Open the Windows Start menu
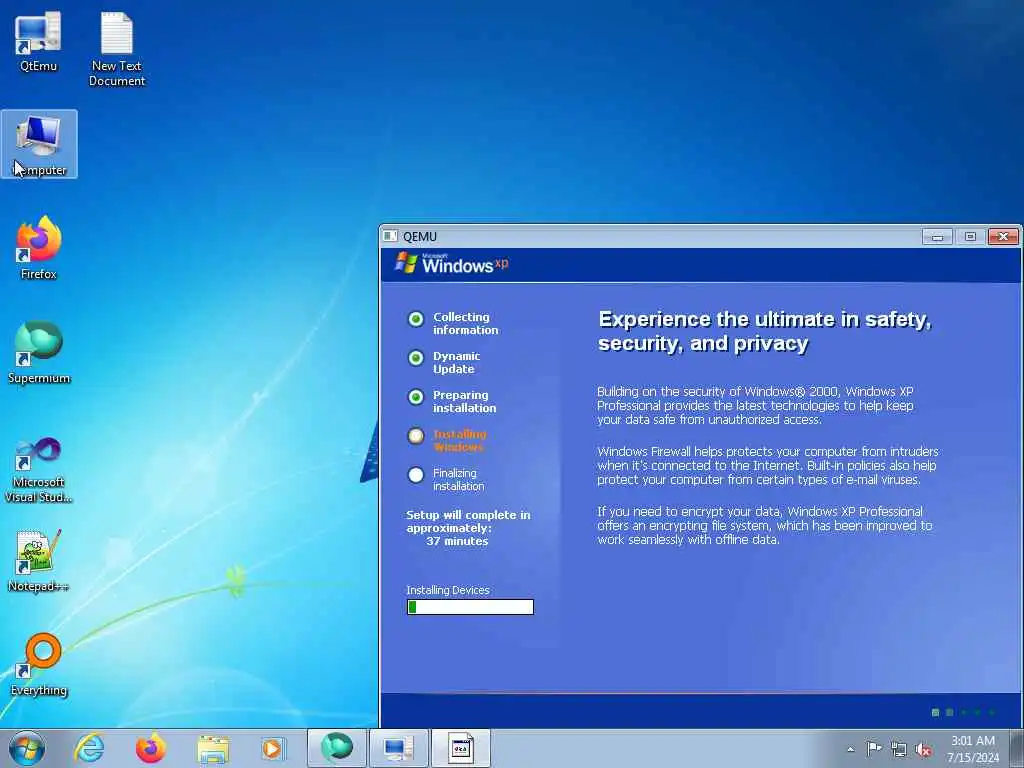Image resolution: width=1024 pixels, height=768 pixels. pos(27,748)
